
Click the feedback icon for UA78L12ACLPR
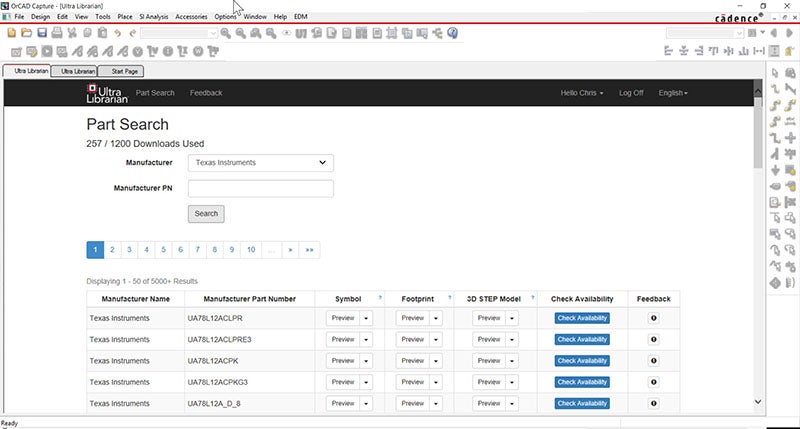[x=654, y=318]
